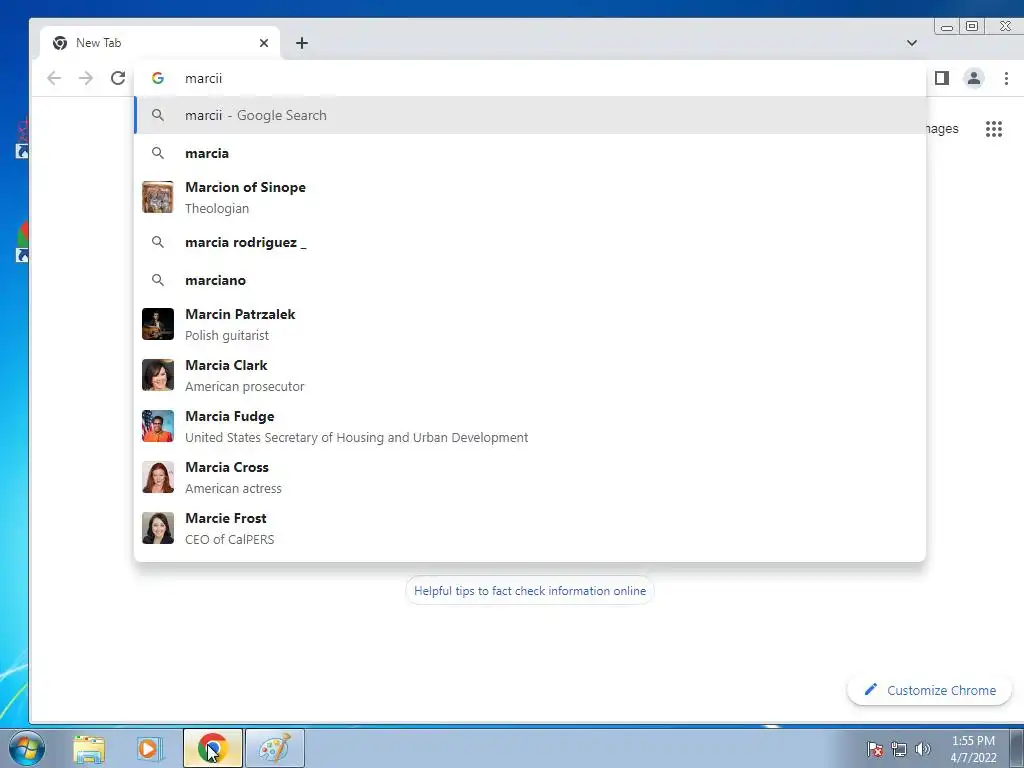The image size is (1024, 768).
Task: Click search icon beside 'marciano' suggestion
Action: [x=157, y=280]
